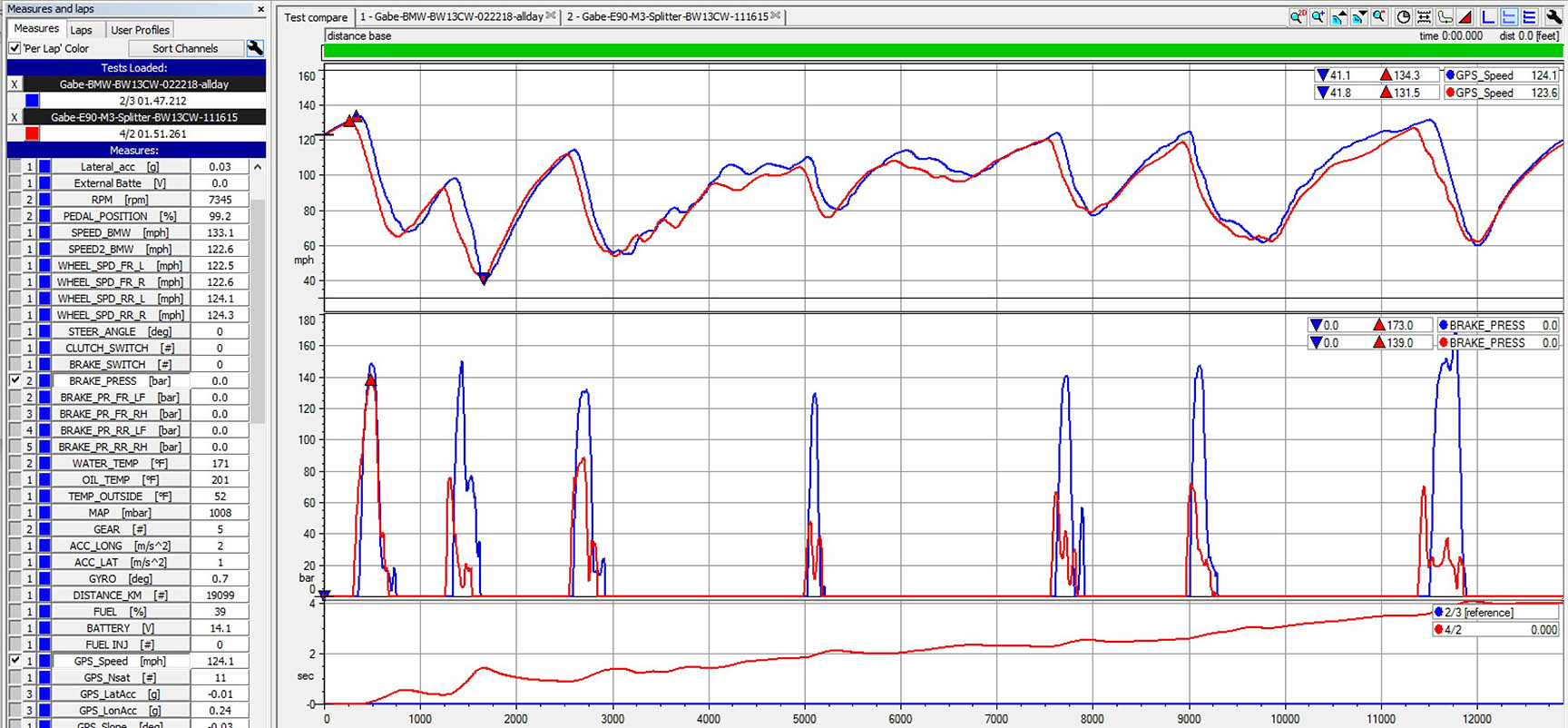Switch to time base with the clock icon
The height and width of the screenshot is (728, 1568).
1404,16
